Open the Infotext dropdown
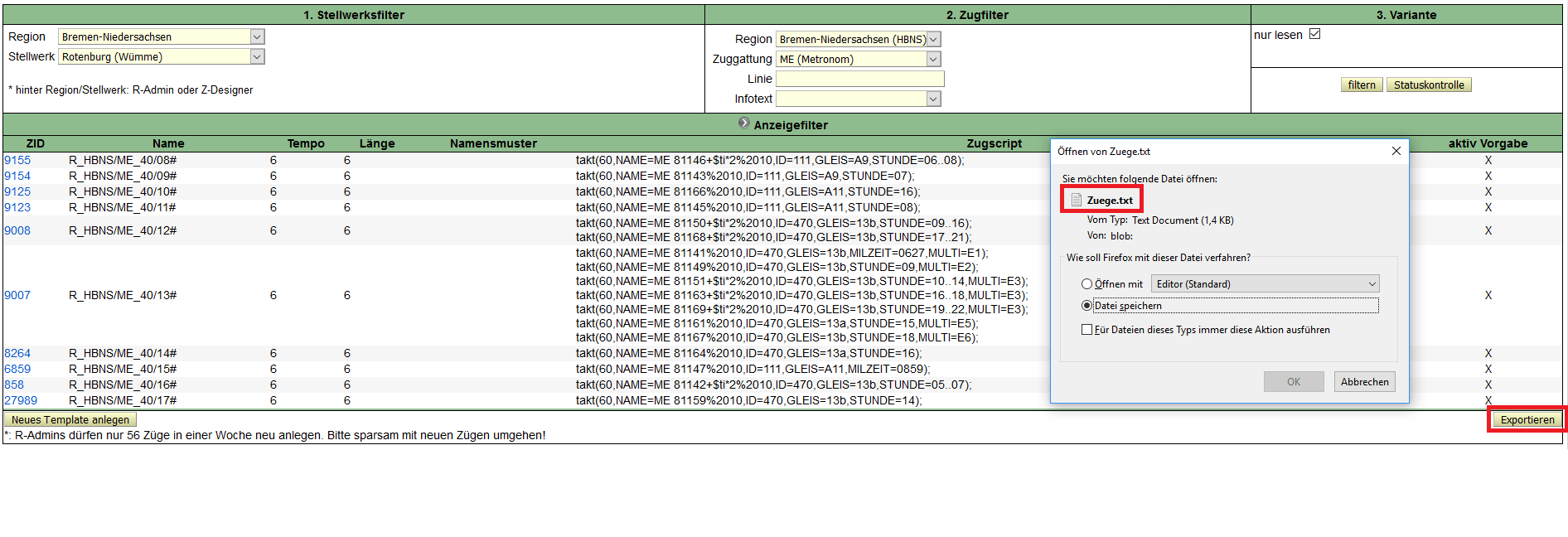The width and height of the screenshot is (1568, 537). click(933, 99)
